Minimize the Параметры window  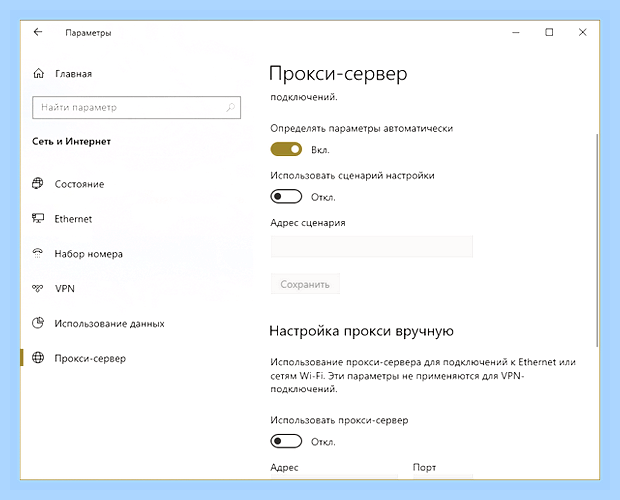coord(516,32)
